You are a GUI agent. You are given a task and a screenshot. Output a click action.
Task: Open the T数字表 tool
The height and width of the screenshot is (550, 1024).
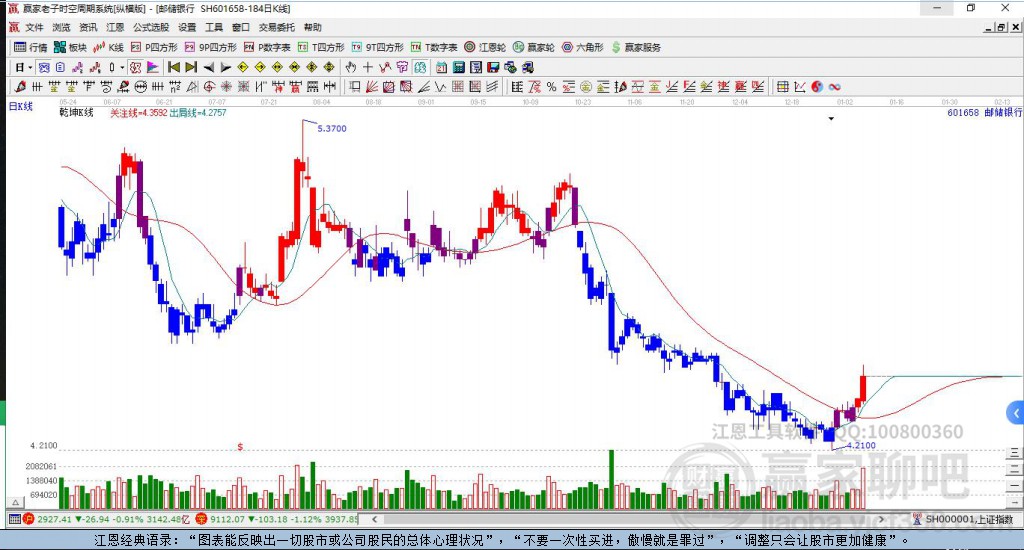[x=434, y=47]
